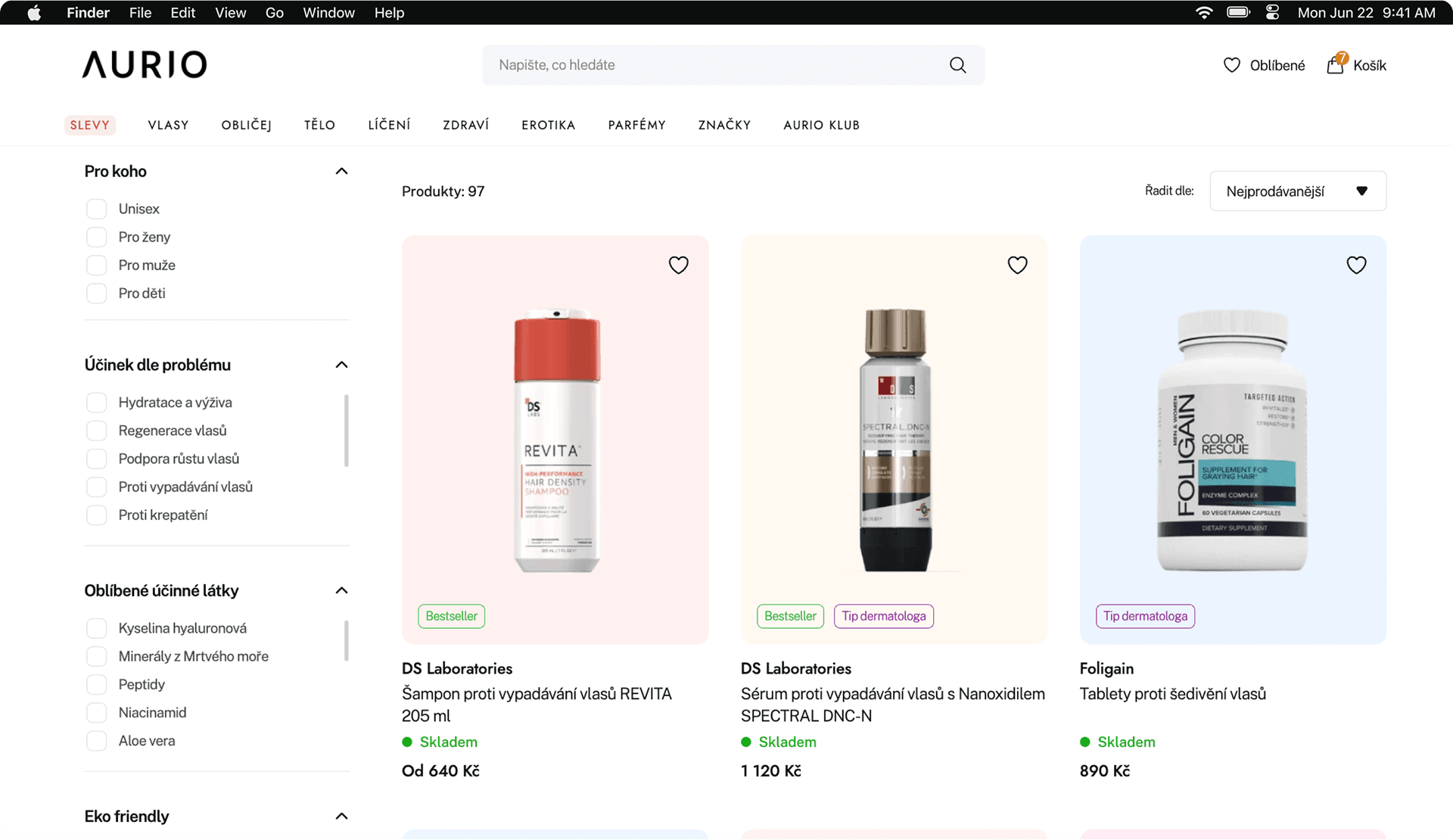The width and height of the screenshot is (1453, 840).
Task: Collapse the Oblíbené účinné látky section
Action: (341, 590)
